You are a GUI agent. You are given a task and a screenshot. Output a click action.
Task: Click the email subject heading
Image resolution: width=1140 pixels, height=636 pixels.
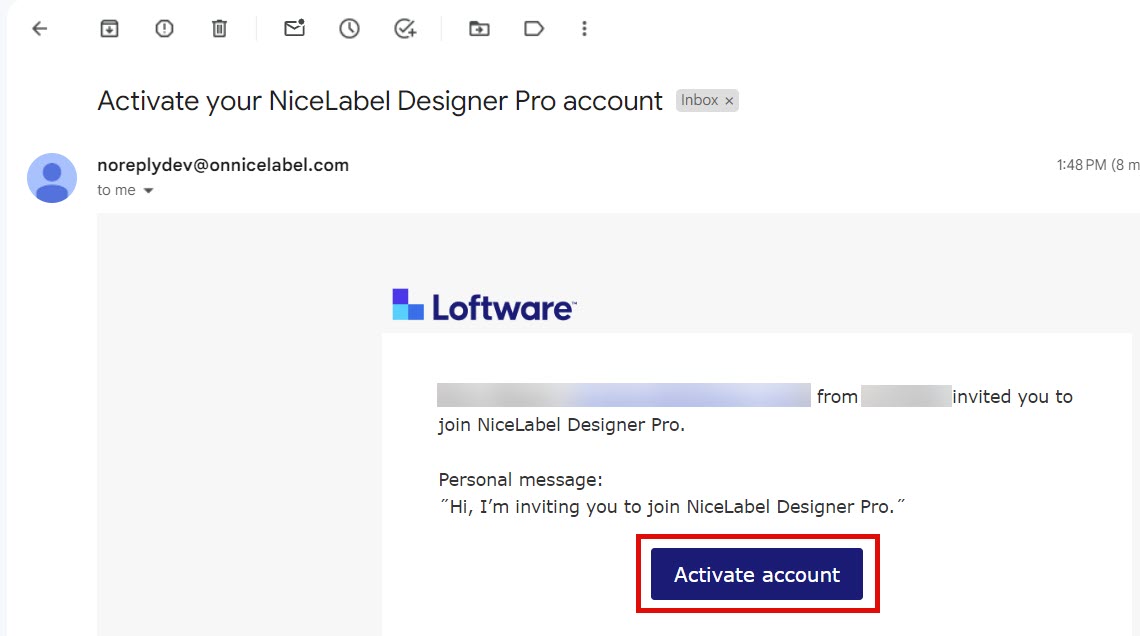(380, 101)
